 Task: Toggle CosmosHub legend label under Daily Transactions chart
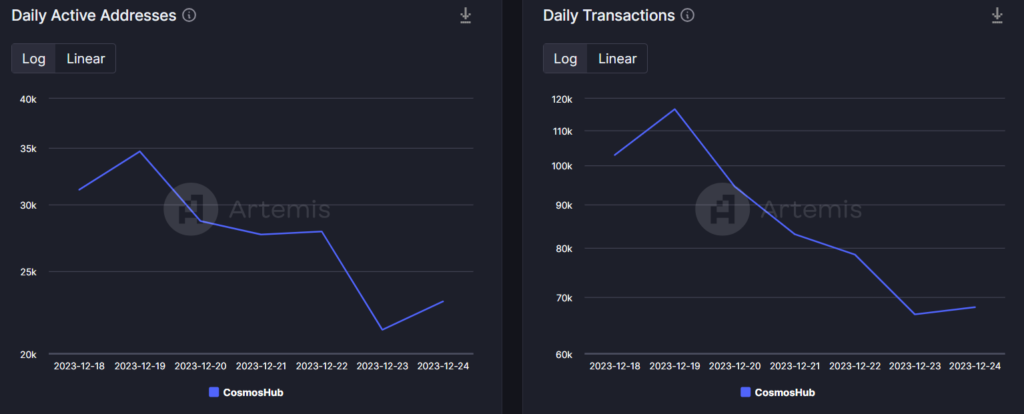point(786,393)
